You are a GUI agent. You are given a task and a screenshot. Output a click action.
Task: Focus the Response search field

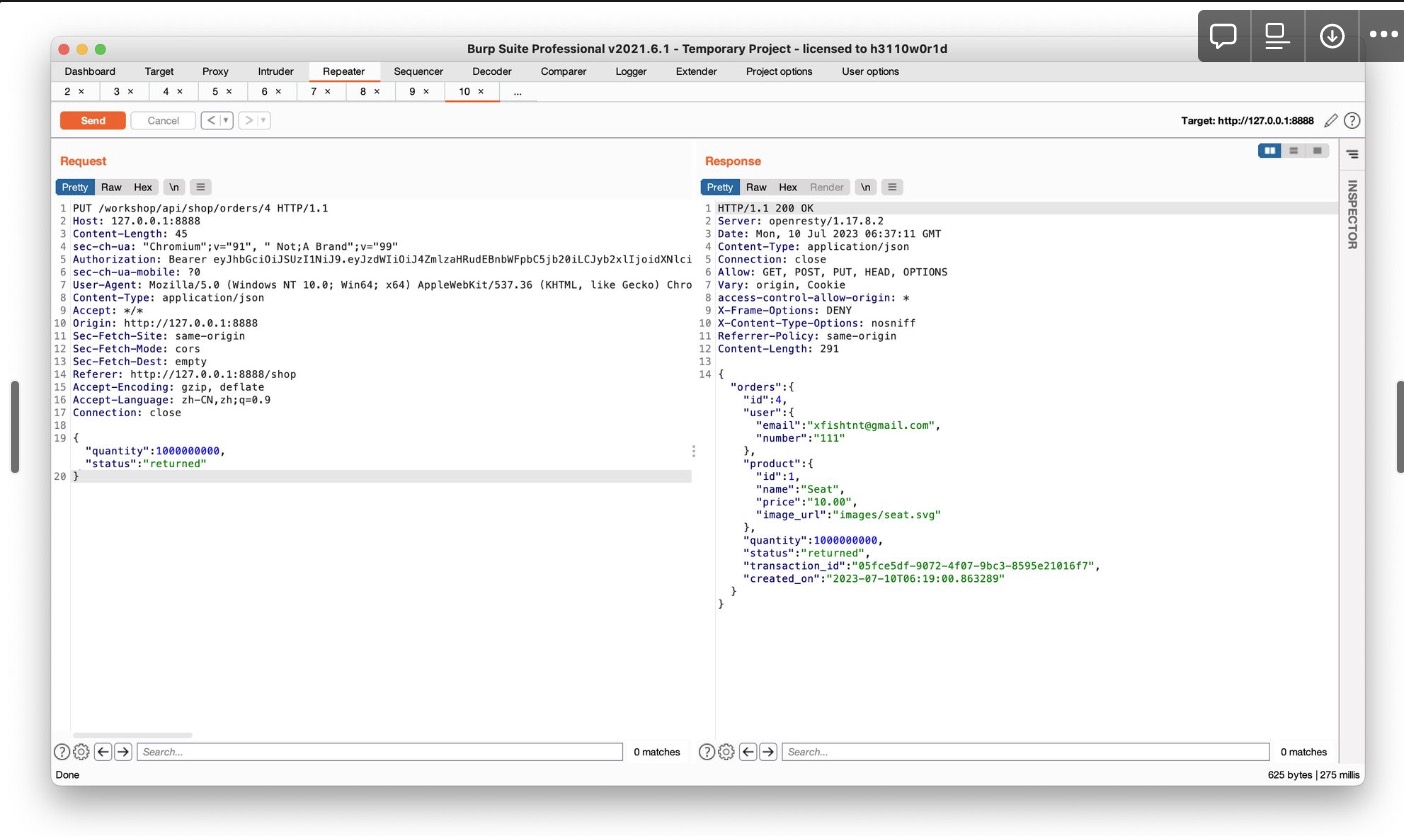1025,752
